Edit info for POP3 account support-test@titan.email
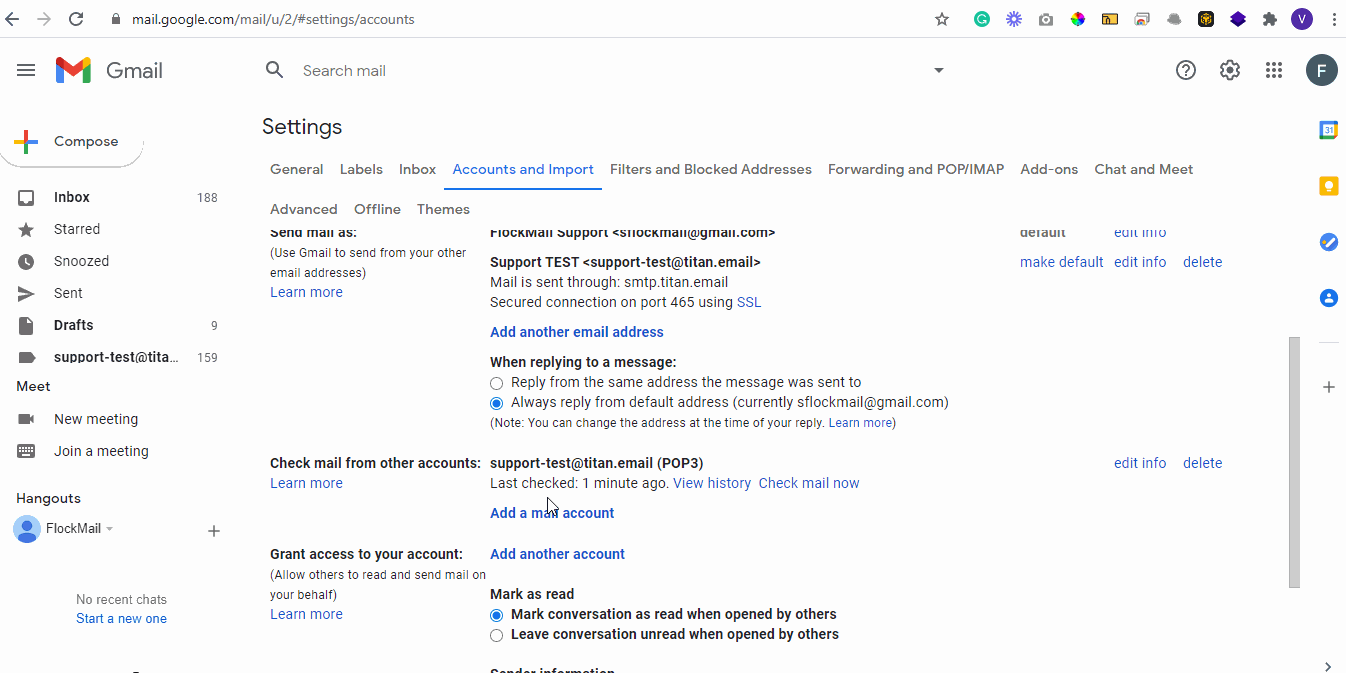 pyautogui.click(x=1140, y=463)
